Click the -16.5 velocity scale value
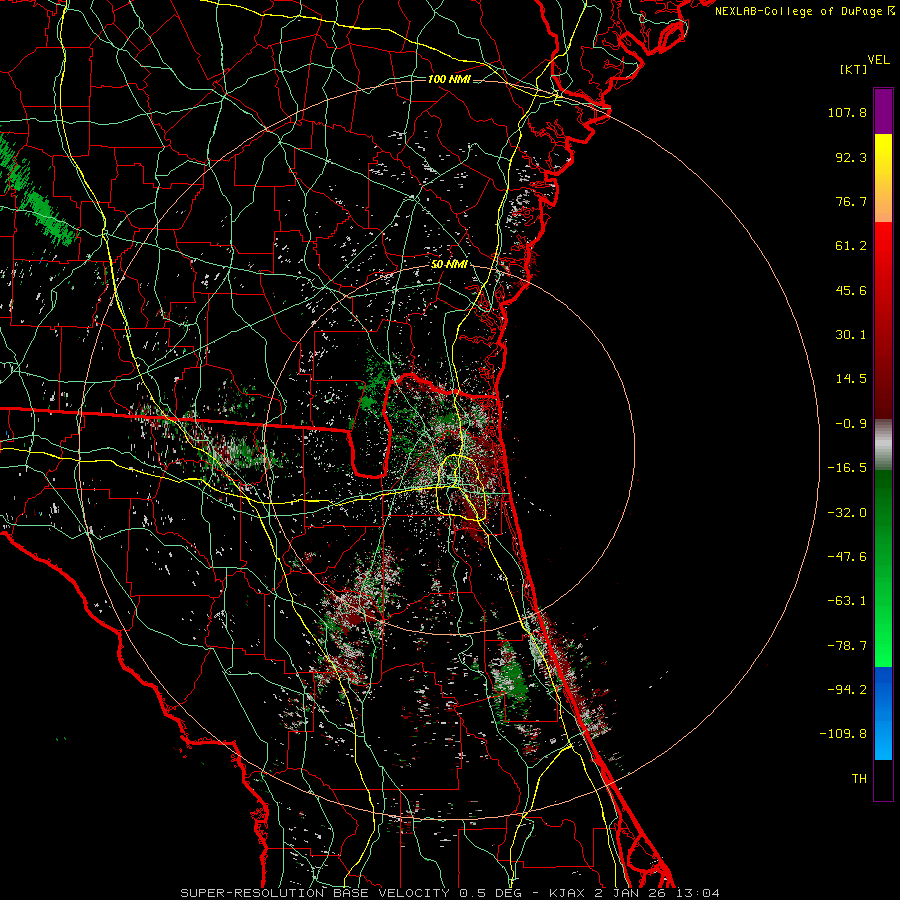This screenshot has height=900, width=900. 847,468
